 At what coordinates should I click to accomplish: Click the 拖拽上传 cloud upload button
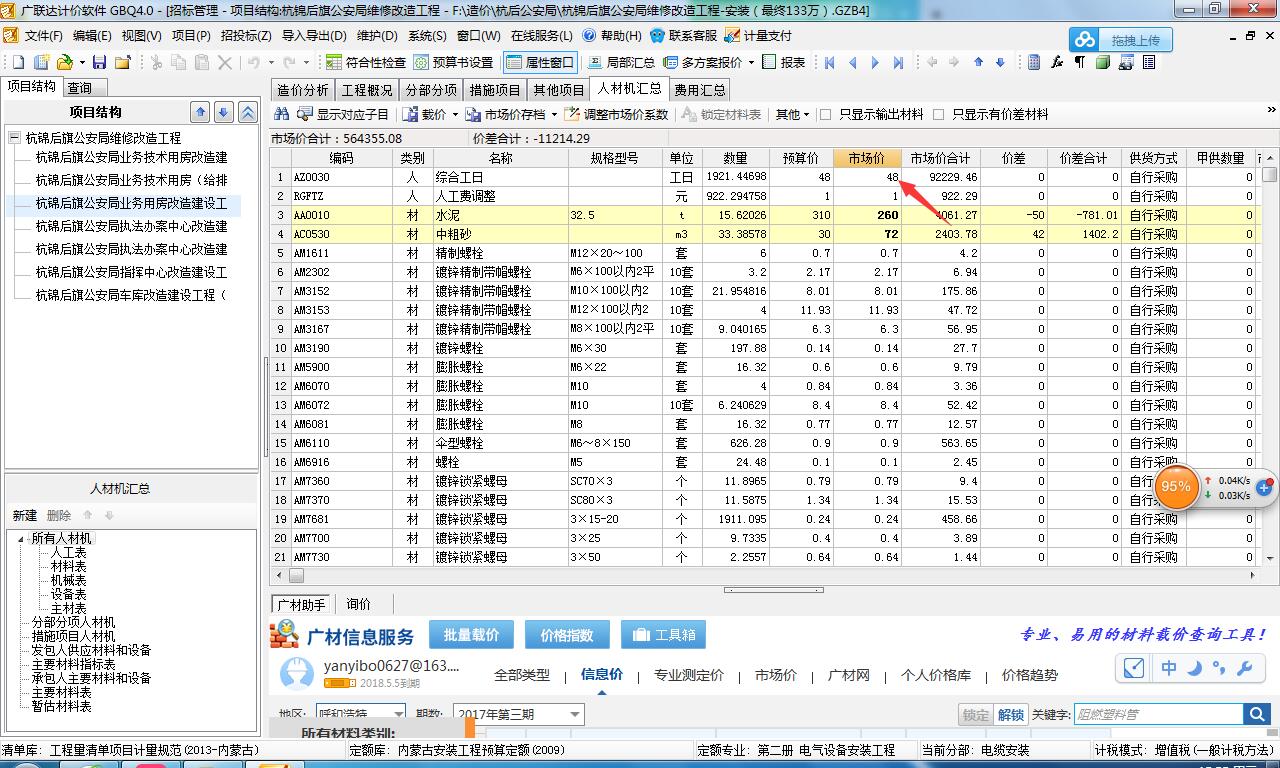pos(1119,40)
